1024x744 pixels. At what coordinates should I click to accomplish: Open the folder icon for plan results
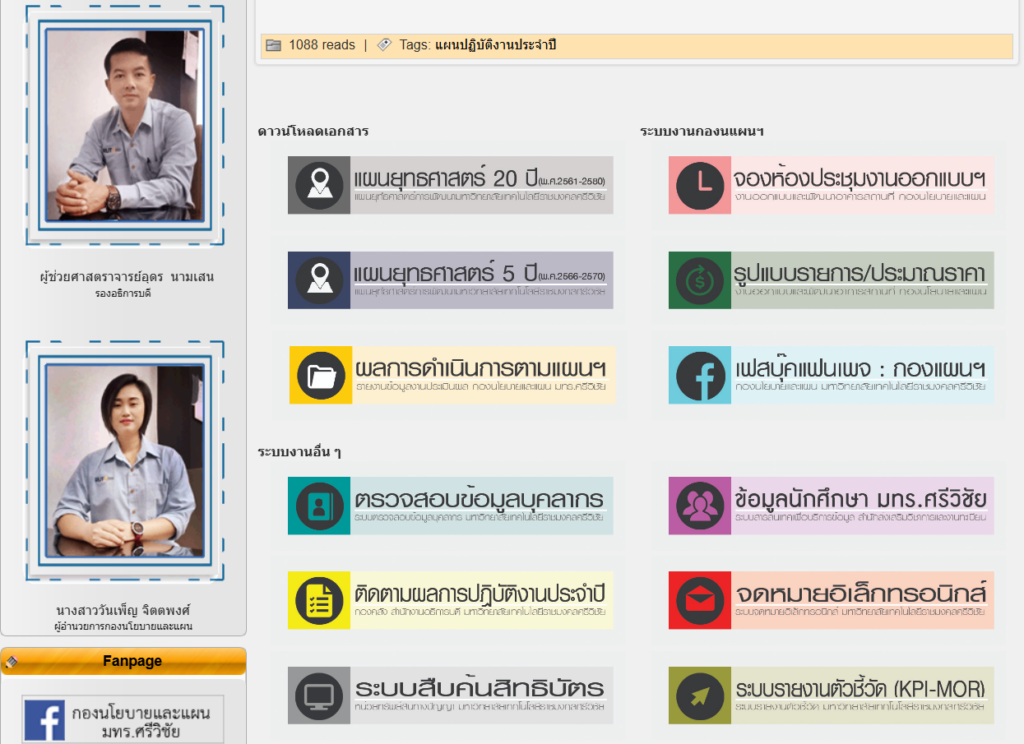click(321, 375)
